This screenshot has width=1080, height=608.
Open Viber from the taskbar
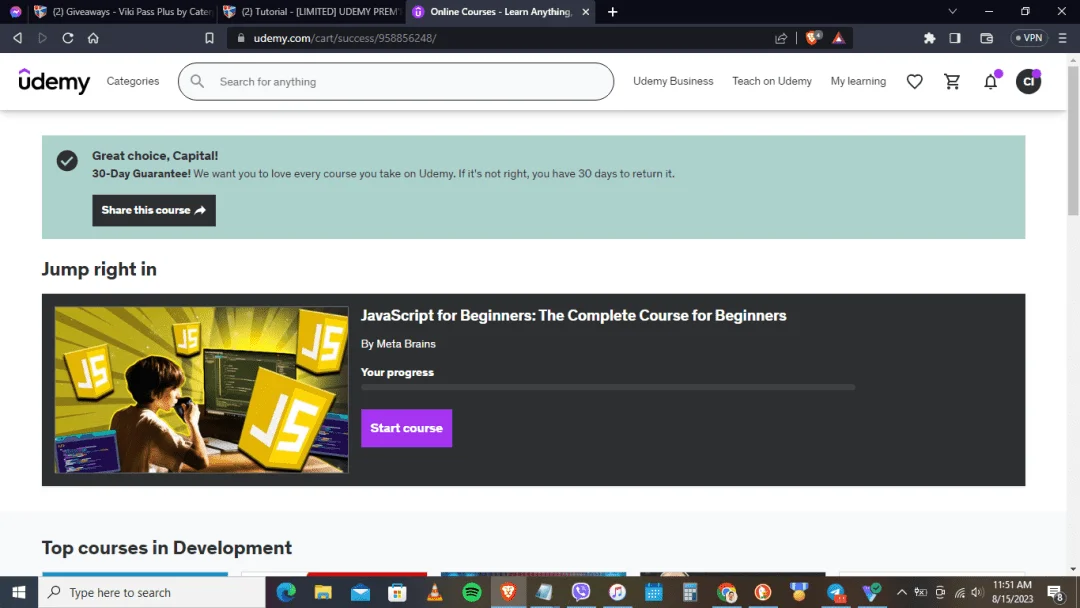581,592
